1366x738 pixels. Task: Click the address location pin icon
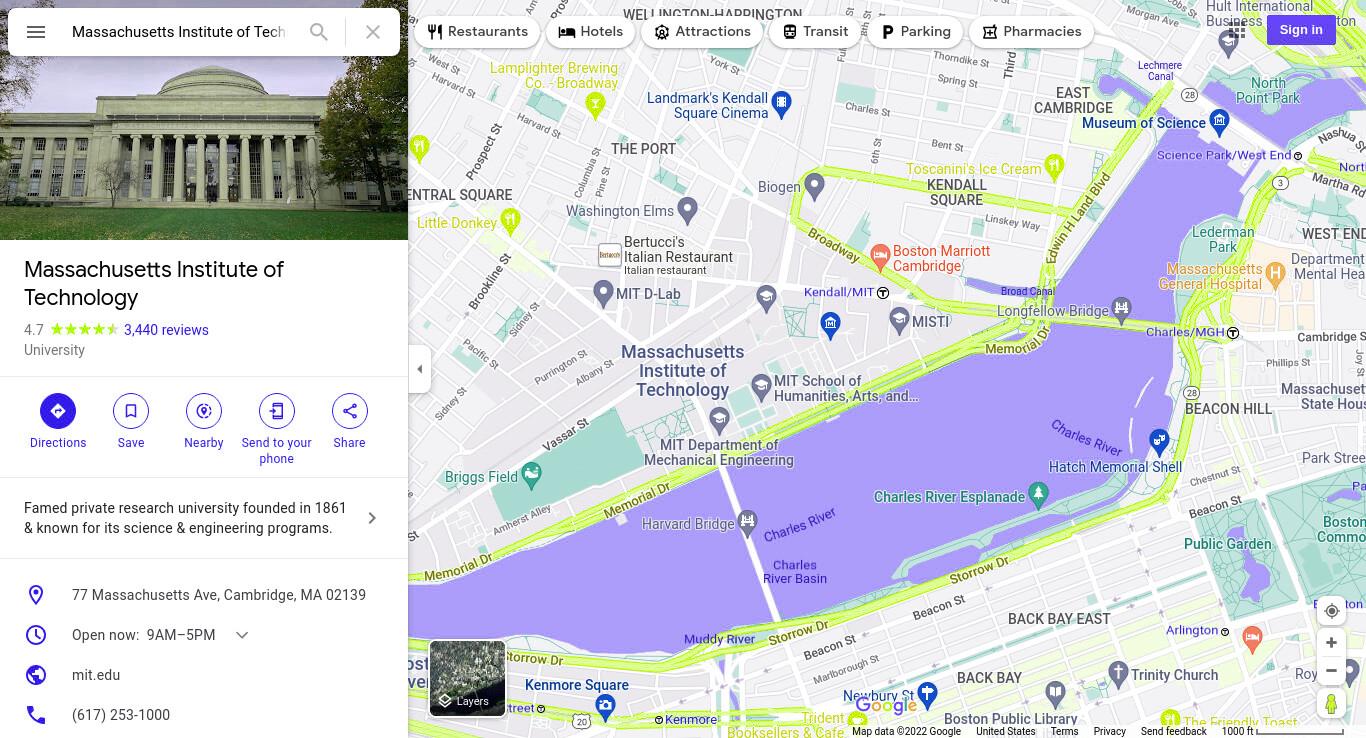tap(36, 595)
